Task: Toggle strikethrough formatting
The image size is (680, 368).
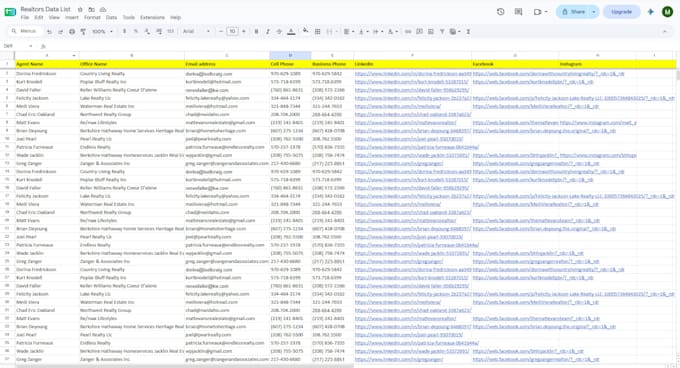Action: tap(279, 32)
